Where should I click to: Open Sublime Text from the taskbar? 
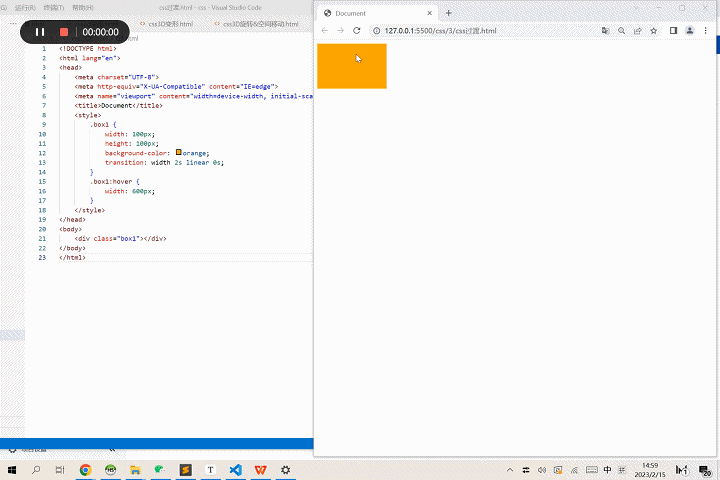pyautogui.click(x=186, y=470)
